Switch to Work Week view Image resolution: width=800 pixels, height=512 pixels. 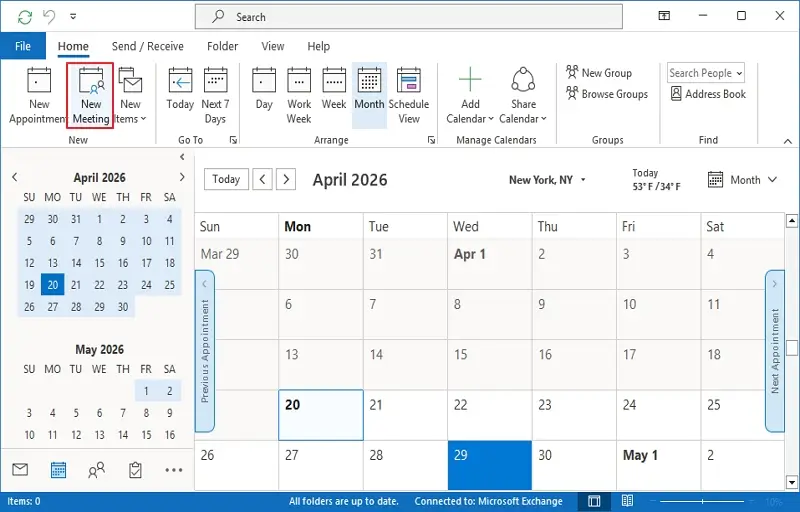(299, 96)
